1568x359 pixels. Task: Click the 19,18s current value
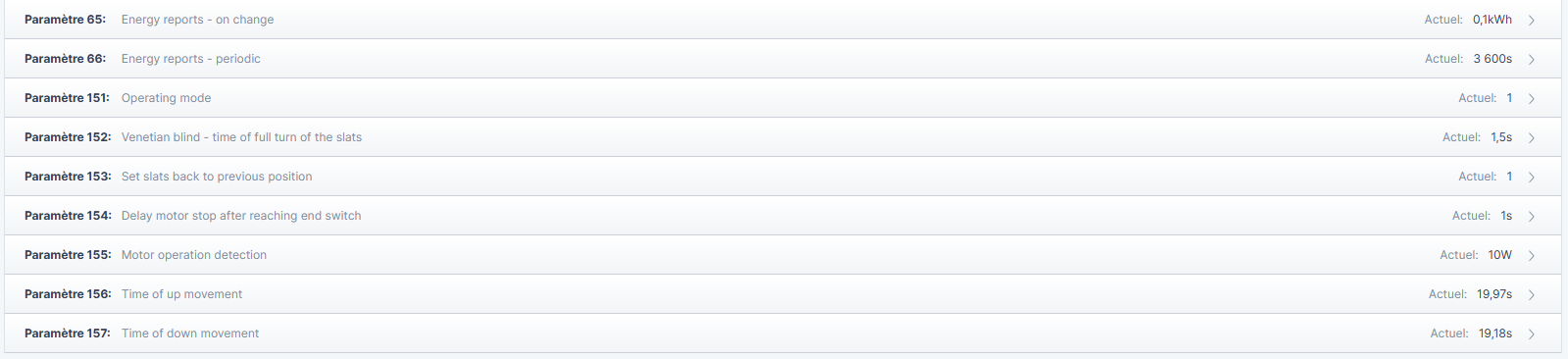1495,333
